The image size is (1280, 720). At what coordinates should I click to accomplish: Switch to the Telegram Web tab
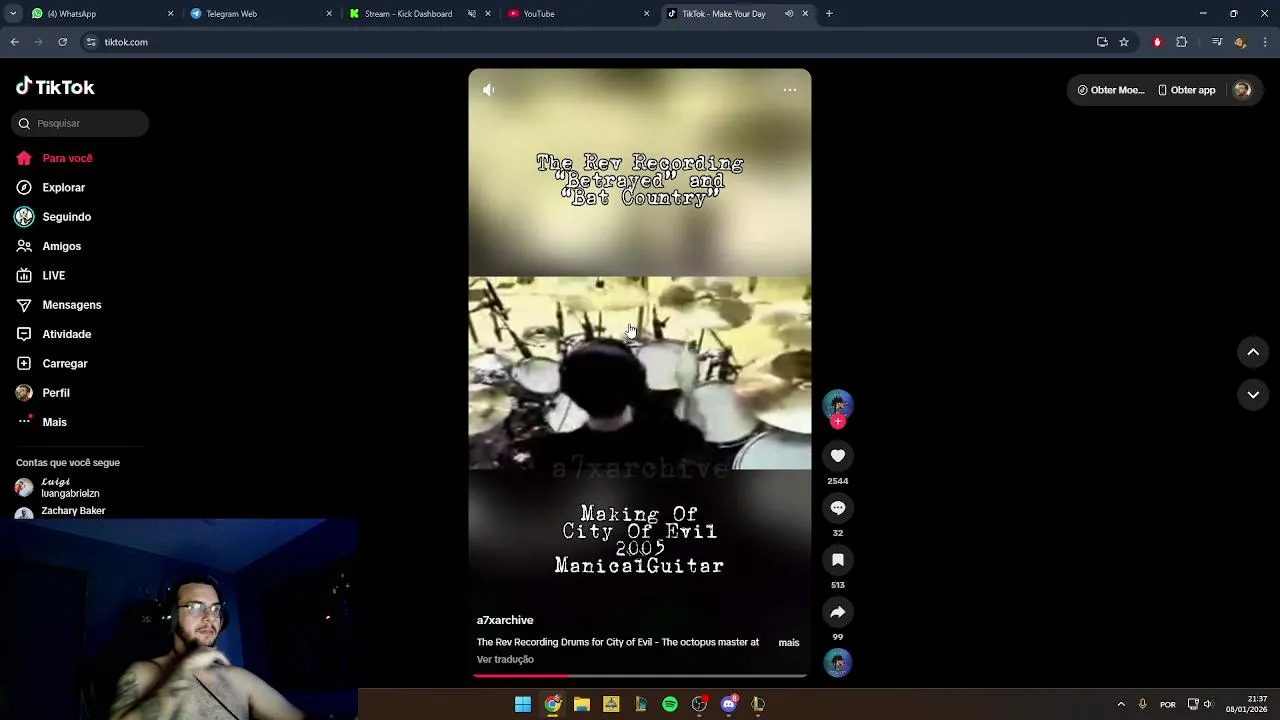click(260, 14)
